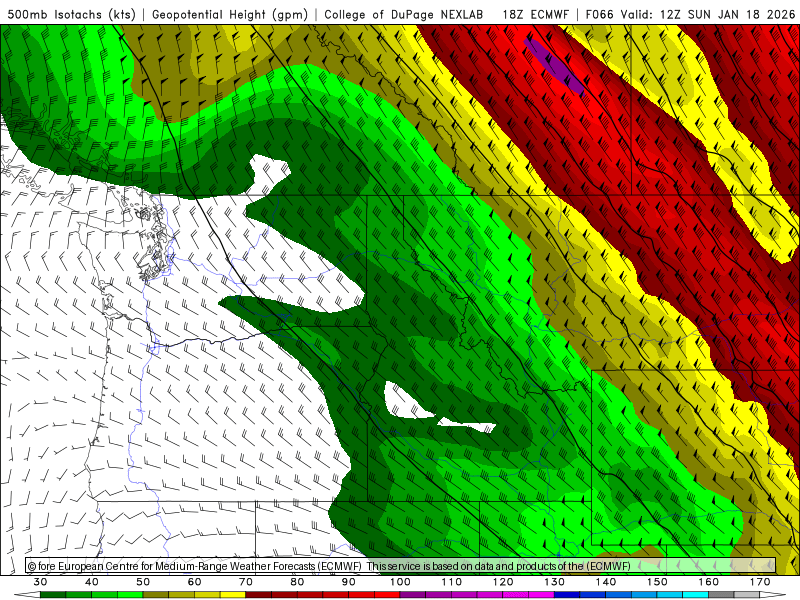Click the purple swatch starting at 100
Viewport: 800px width, 600px height.
pos(413,595)
